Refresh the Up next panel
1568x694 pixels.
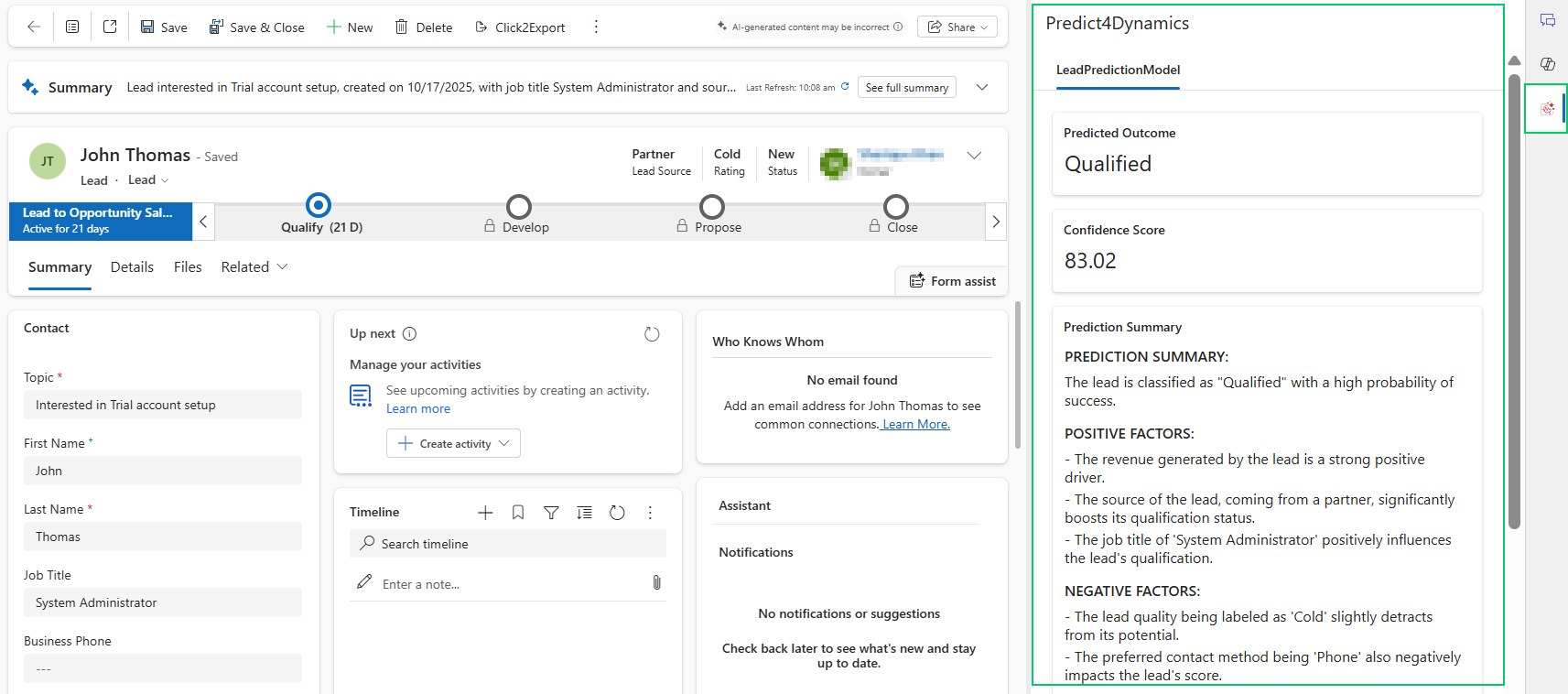pos(652,334)
